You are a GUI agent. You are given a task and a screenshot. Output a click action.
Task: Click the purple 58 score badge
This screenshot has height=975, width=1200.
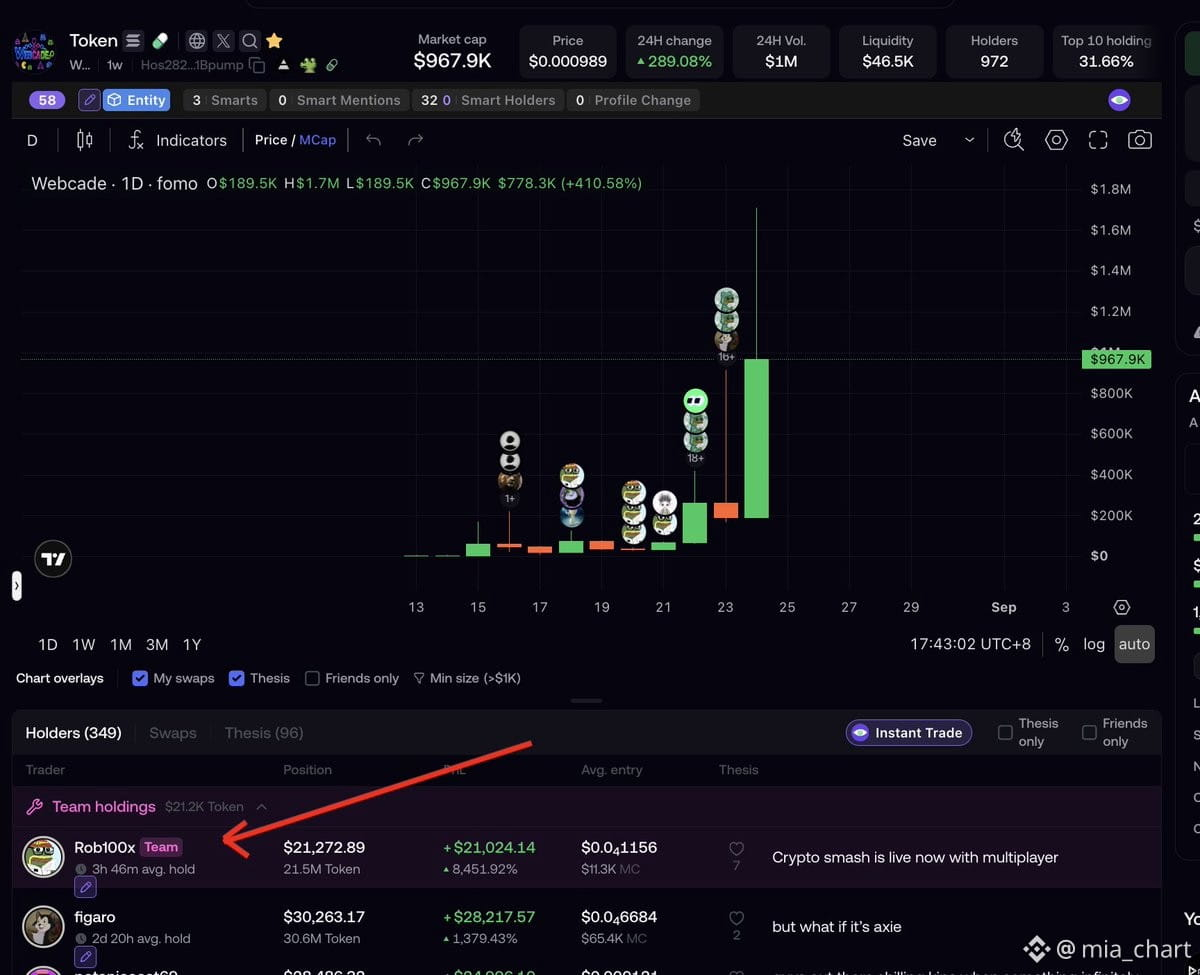[x=47, y=100]
